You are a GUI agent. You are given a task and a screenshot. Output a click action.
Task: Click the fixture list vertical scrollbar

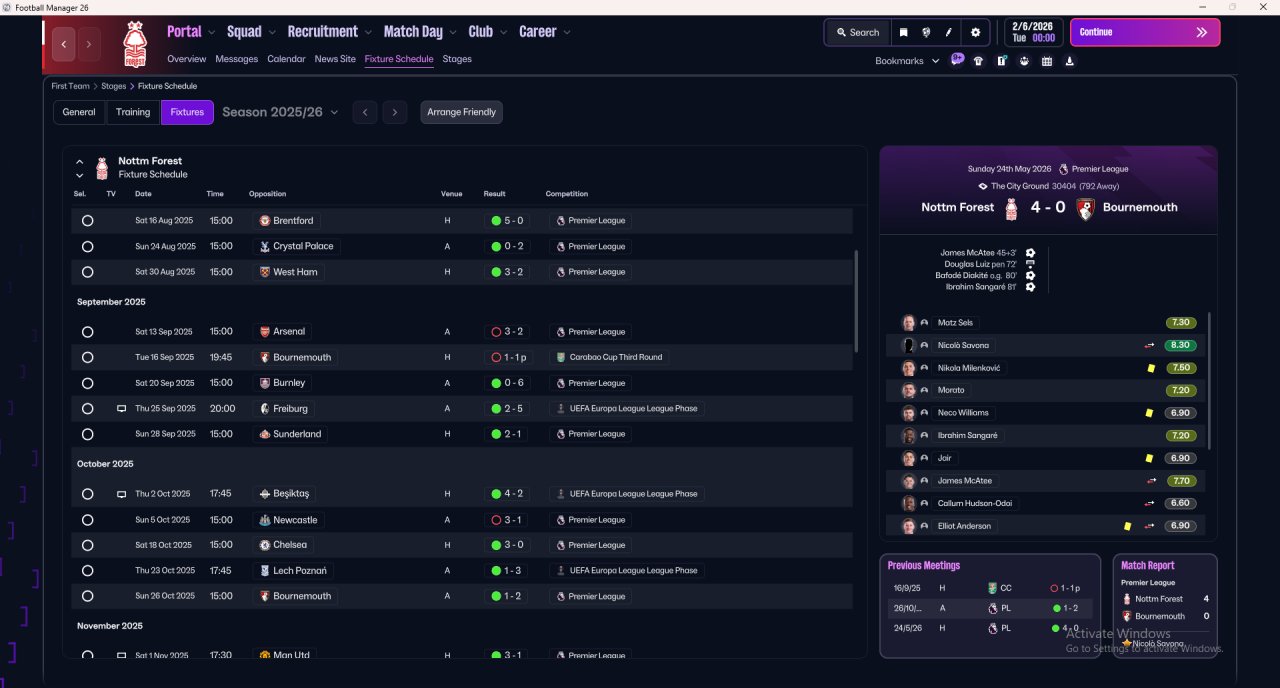(857, 300)
